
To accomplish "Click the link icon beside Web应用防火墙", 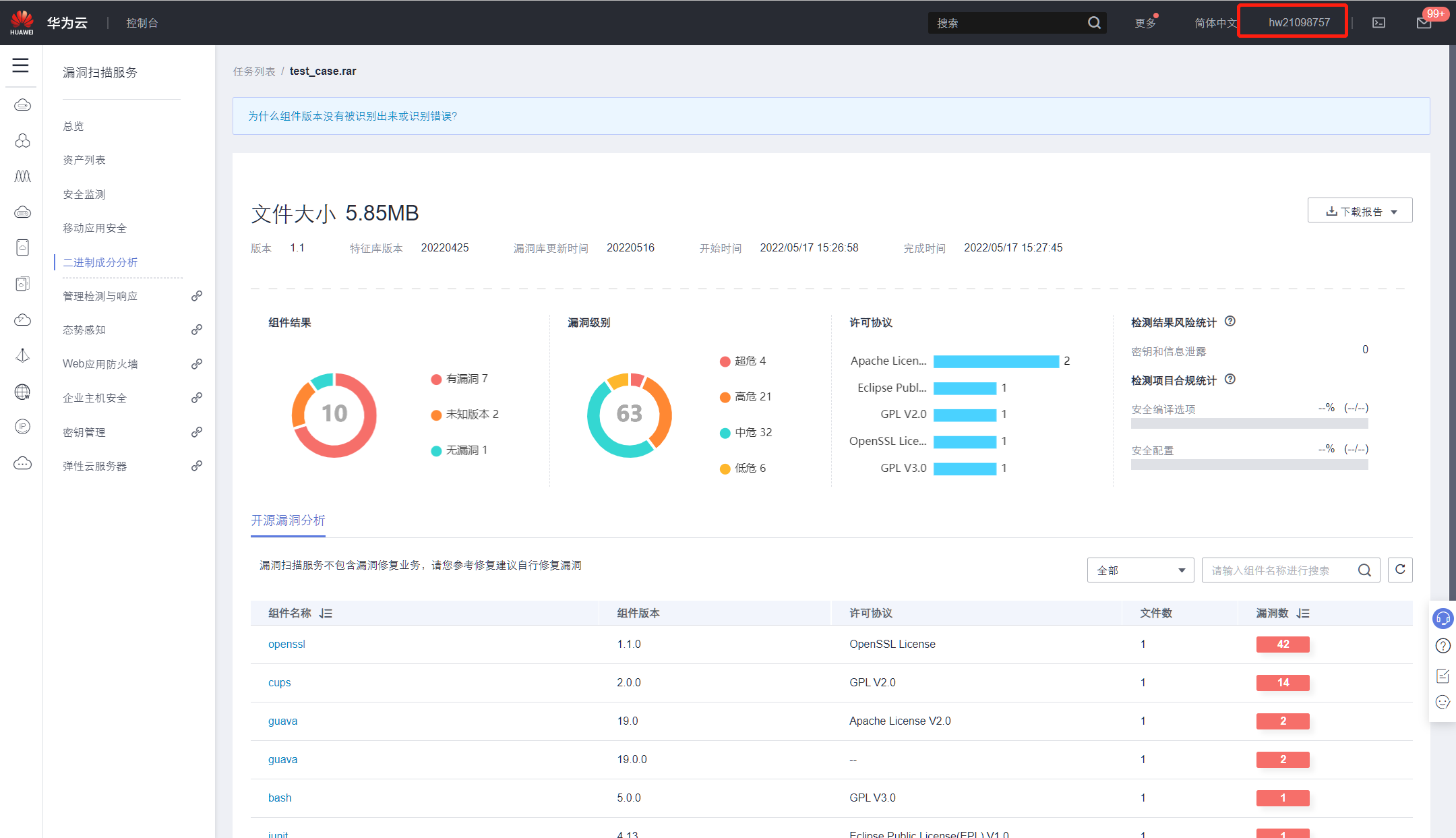I will pyautogui.click(x=196, y=364).
